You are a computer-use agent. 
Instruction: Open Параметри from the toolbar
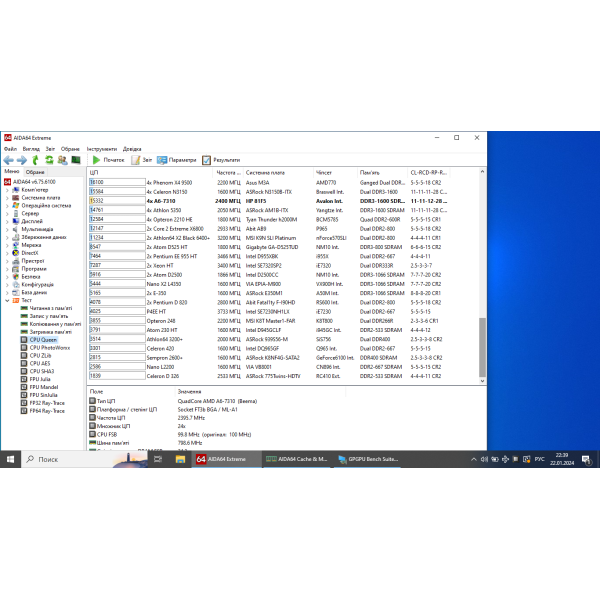176,160
